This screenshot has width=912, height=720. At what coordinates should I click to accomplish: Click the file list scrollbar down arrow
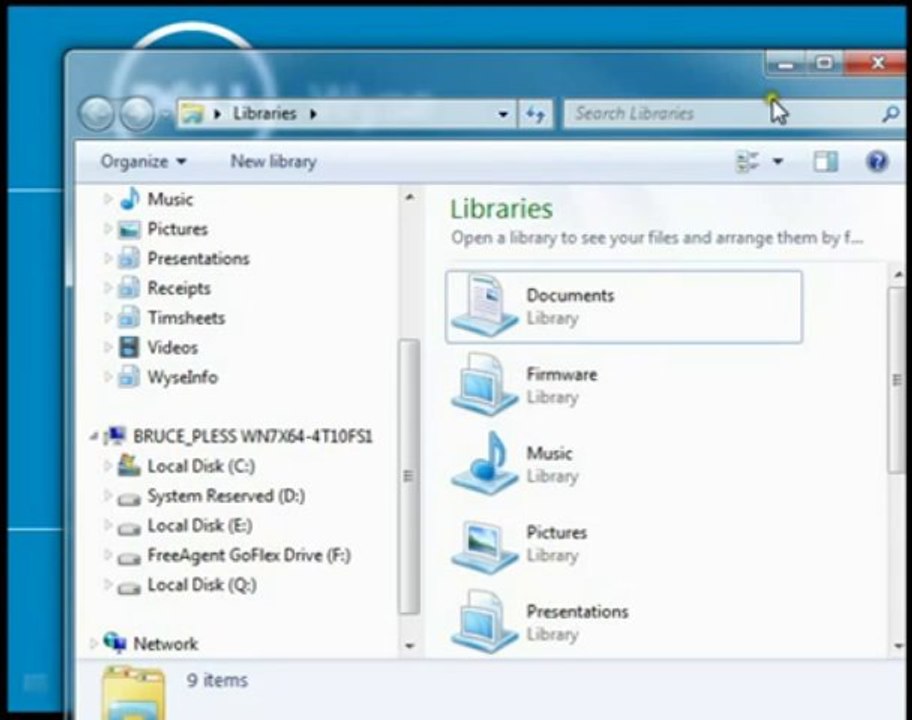899,646
